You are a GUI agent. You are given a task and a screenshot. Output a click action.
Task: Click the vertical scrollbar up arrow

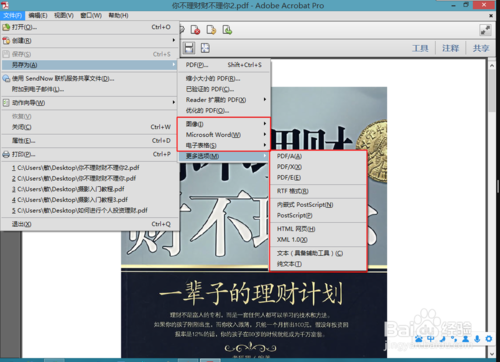492,66
